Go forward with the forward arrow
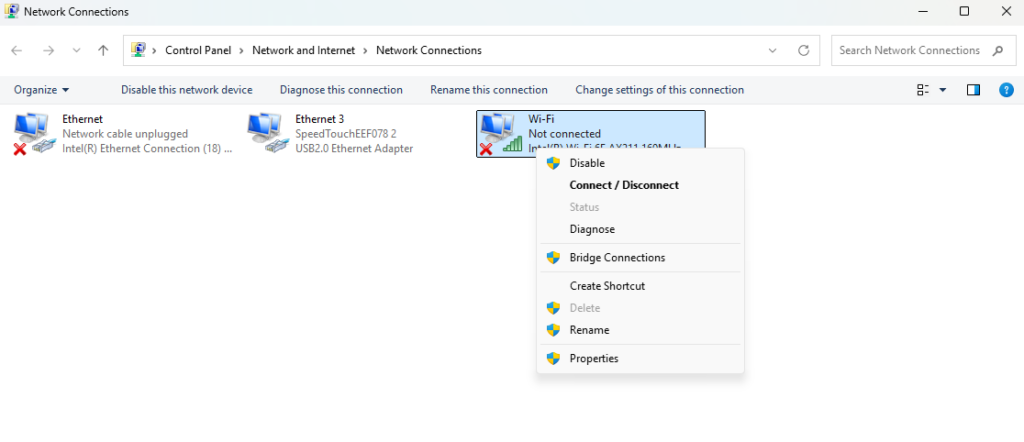1024x442 pixels. [x=48, y=50]
